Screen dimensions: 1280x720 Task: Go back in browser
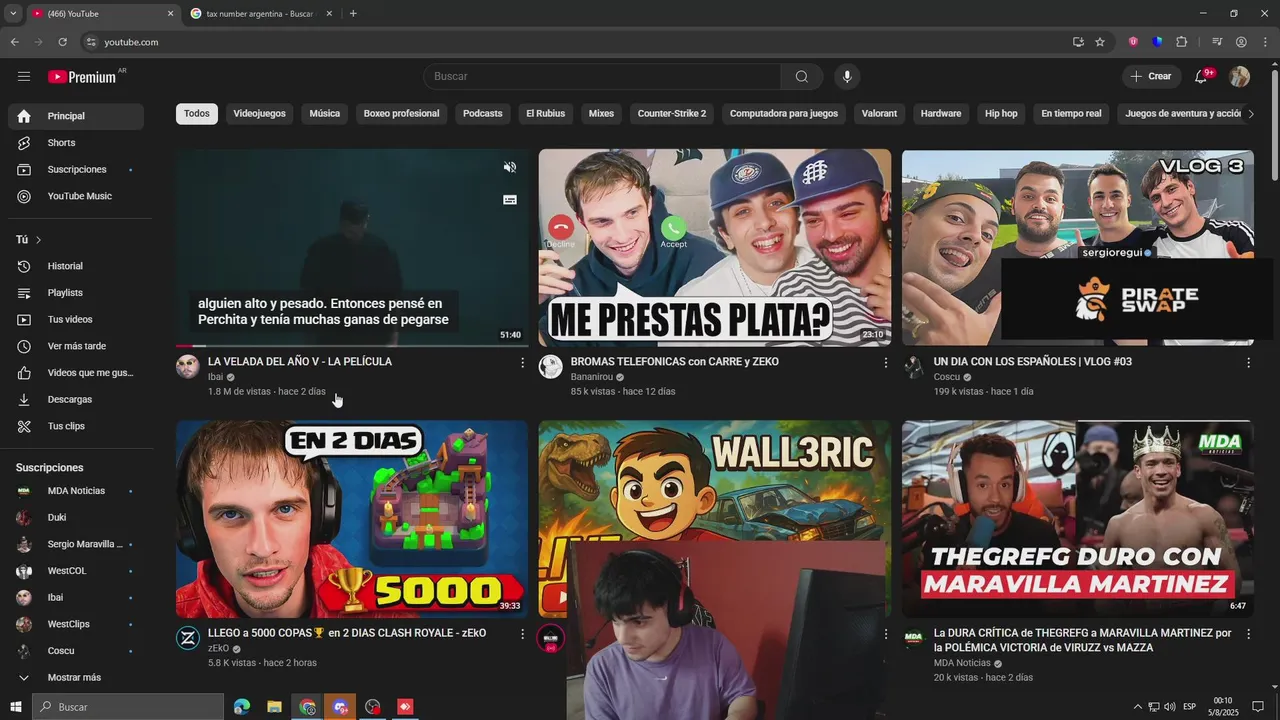pos(14,42)
